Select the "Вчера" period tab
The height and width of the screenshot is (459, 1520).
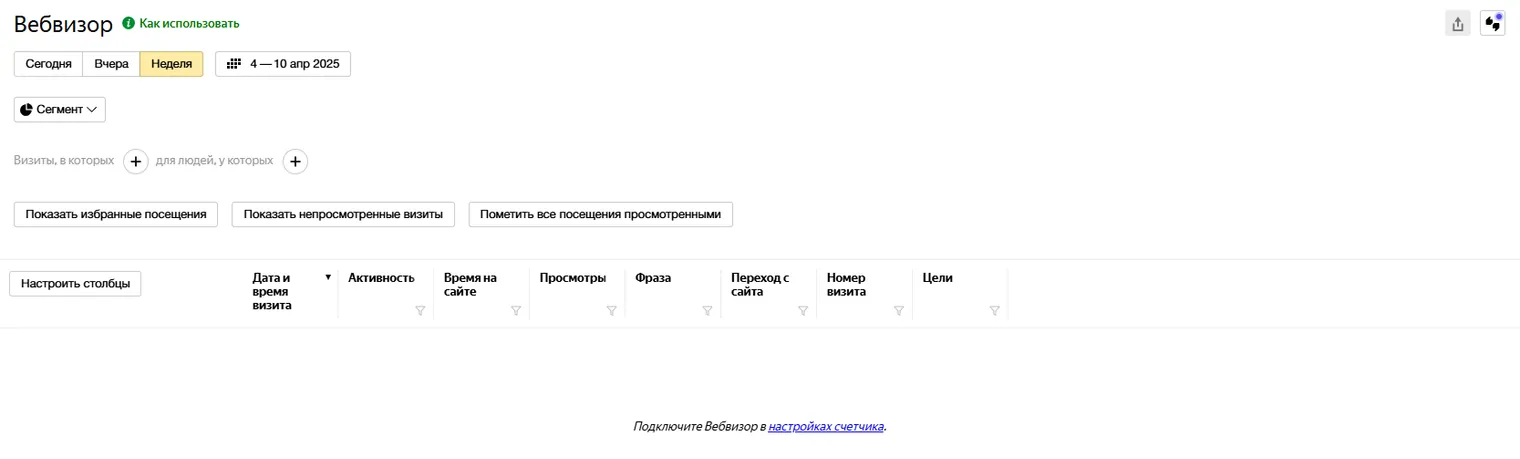tap(111, 64)
